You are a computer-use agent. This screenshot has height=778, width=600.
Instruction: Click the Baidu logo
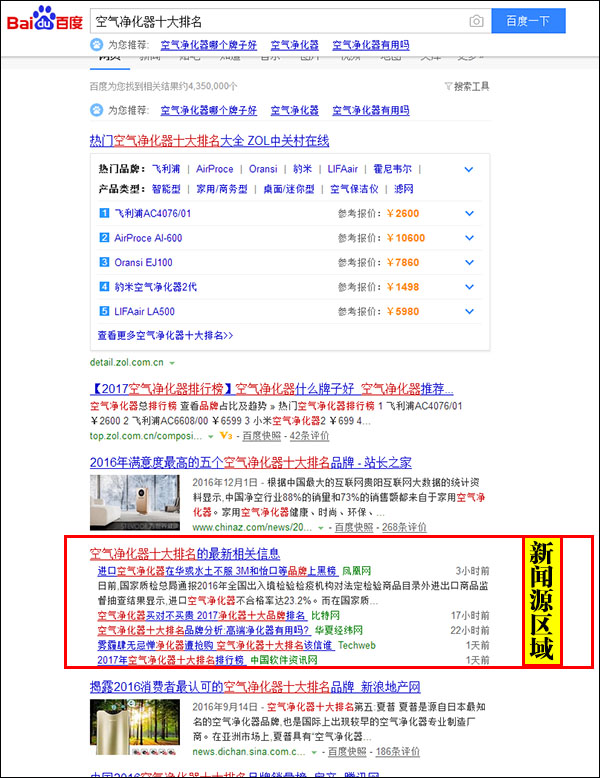point(45,20)
